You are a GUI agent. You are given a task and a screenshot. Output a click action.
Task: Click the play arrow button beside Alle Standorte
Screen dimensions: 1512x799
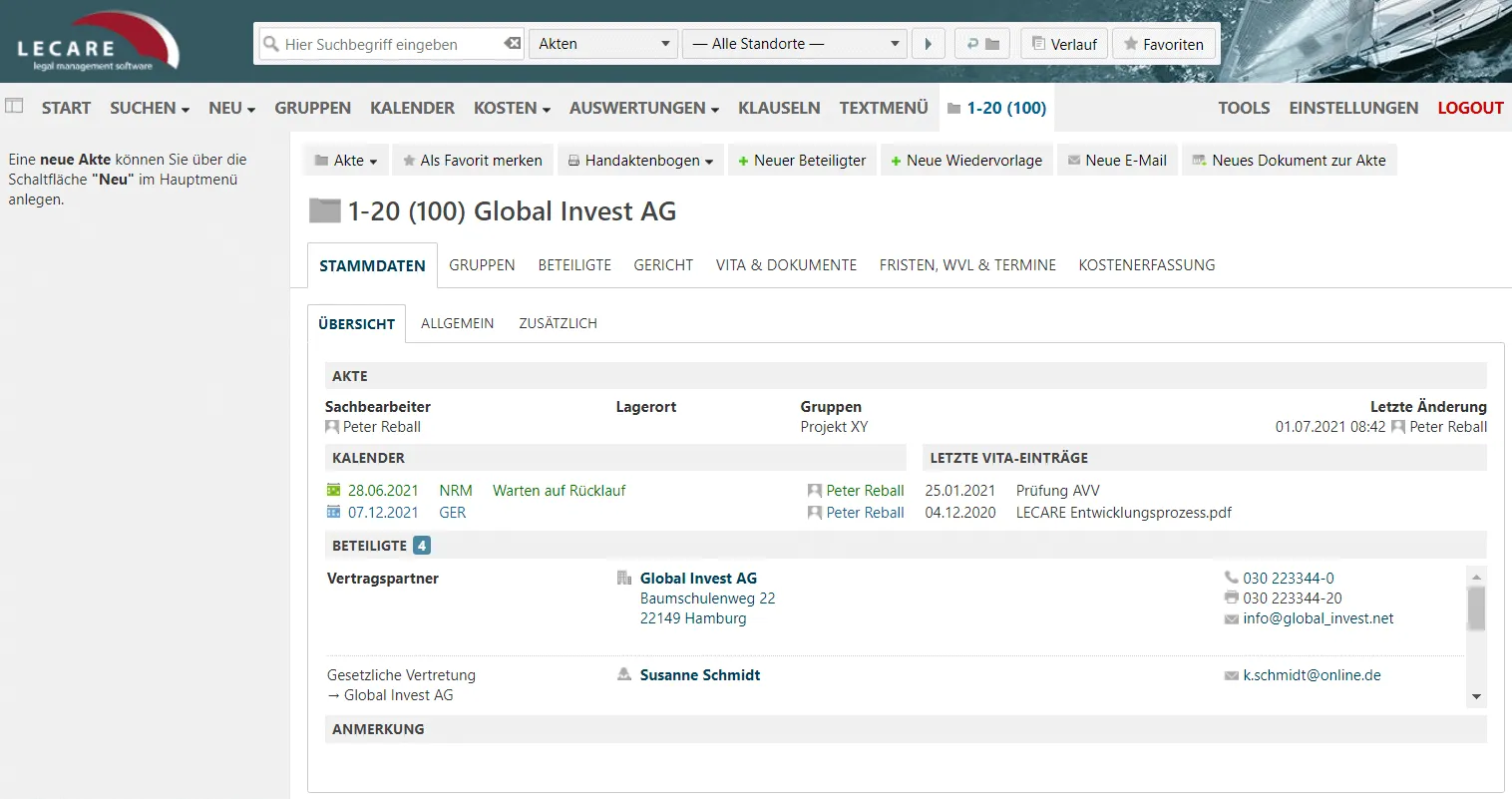(928, 44)
